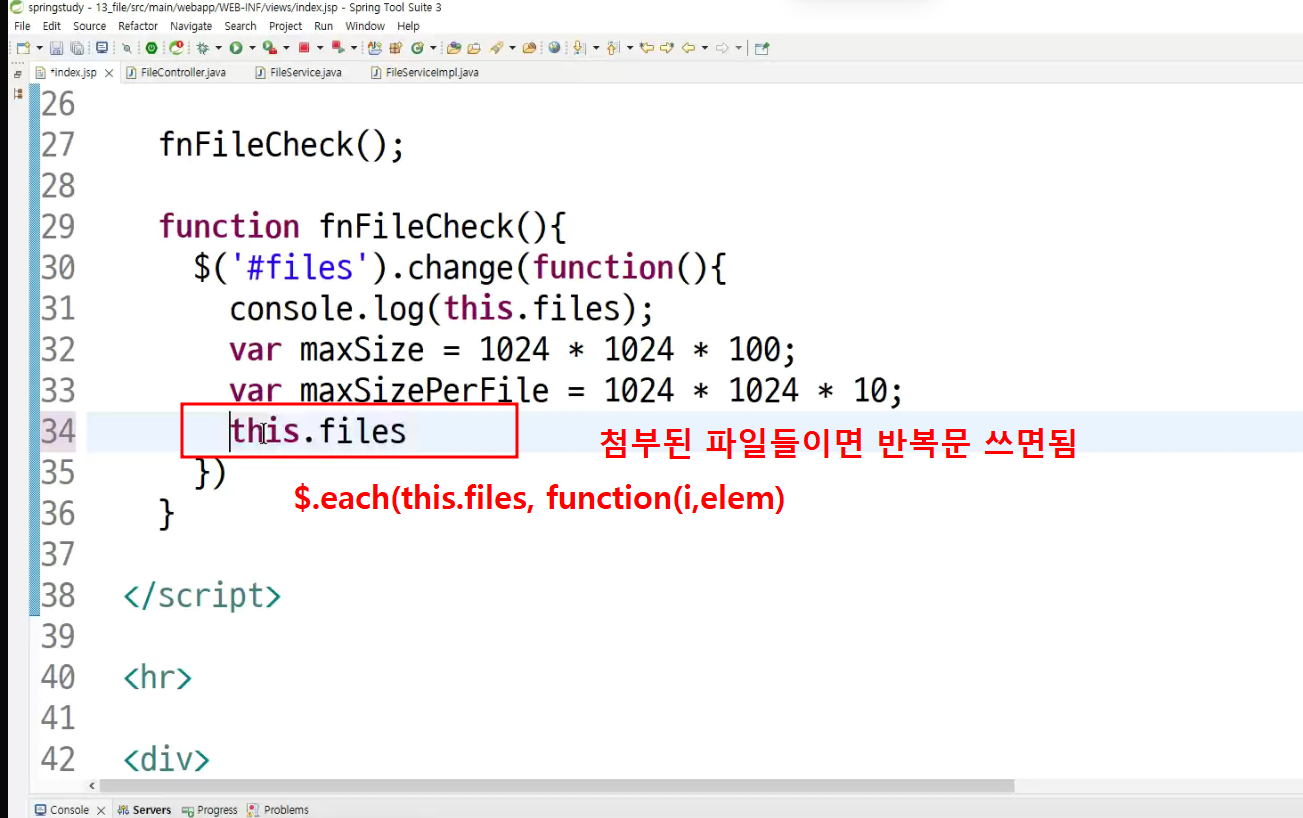Viewport: 1303px width, 818px height.
Task: Open the coverage launch dropdown arrow
Action: click(285, 47)
